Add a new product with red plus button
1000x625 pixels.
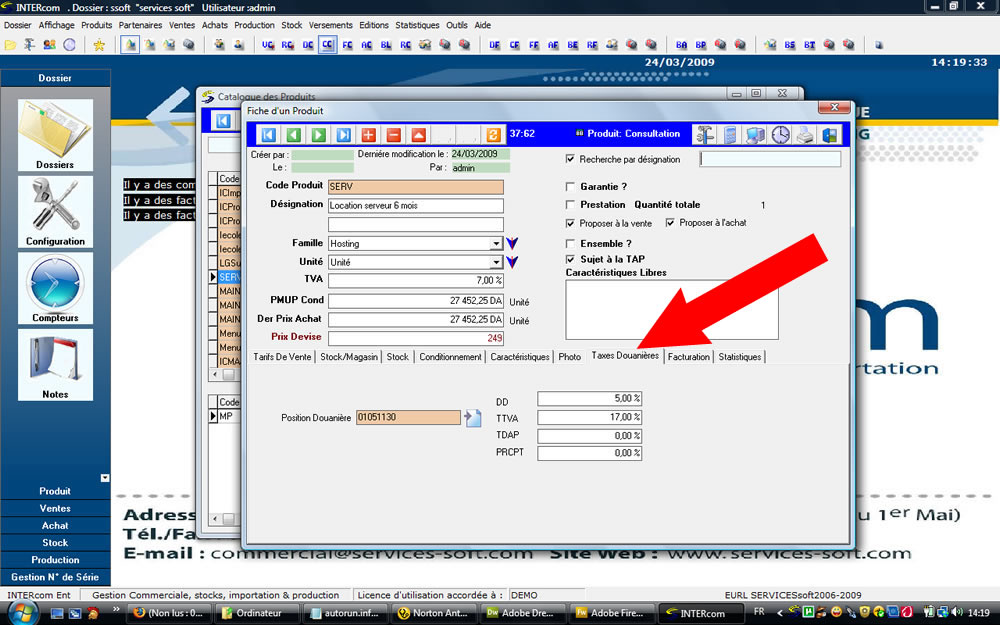tap(368, 135)
